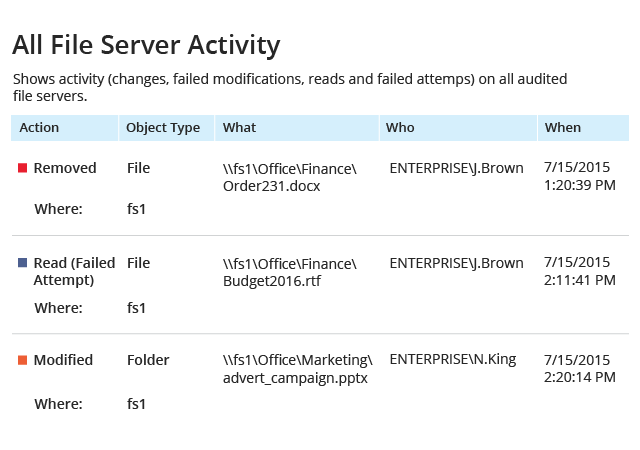Select the Object Type column header

click(x=167, y=128)
